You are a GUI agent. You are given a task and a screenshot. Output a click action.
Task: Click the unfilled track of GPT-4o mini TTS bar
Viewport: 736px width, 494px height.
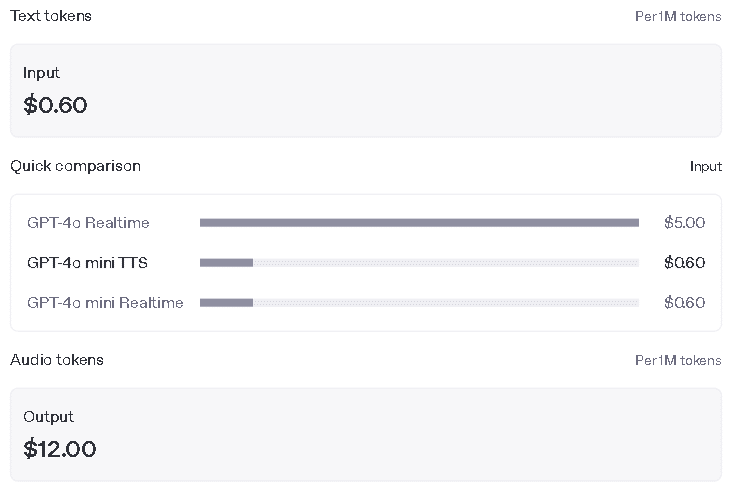[445, 263]
